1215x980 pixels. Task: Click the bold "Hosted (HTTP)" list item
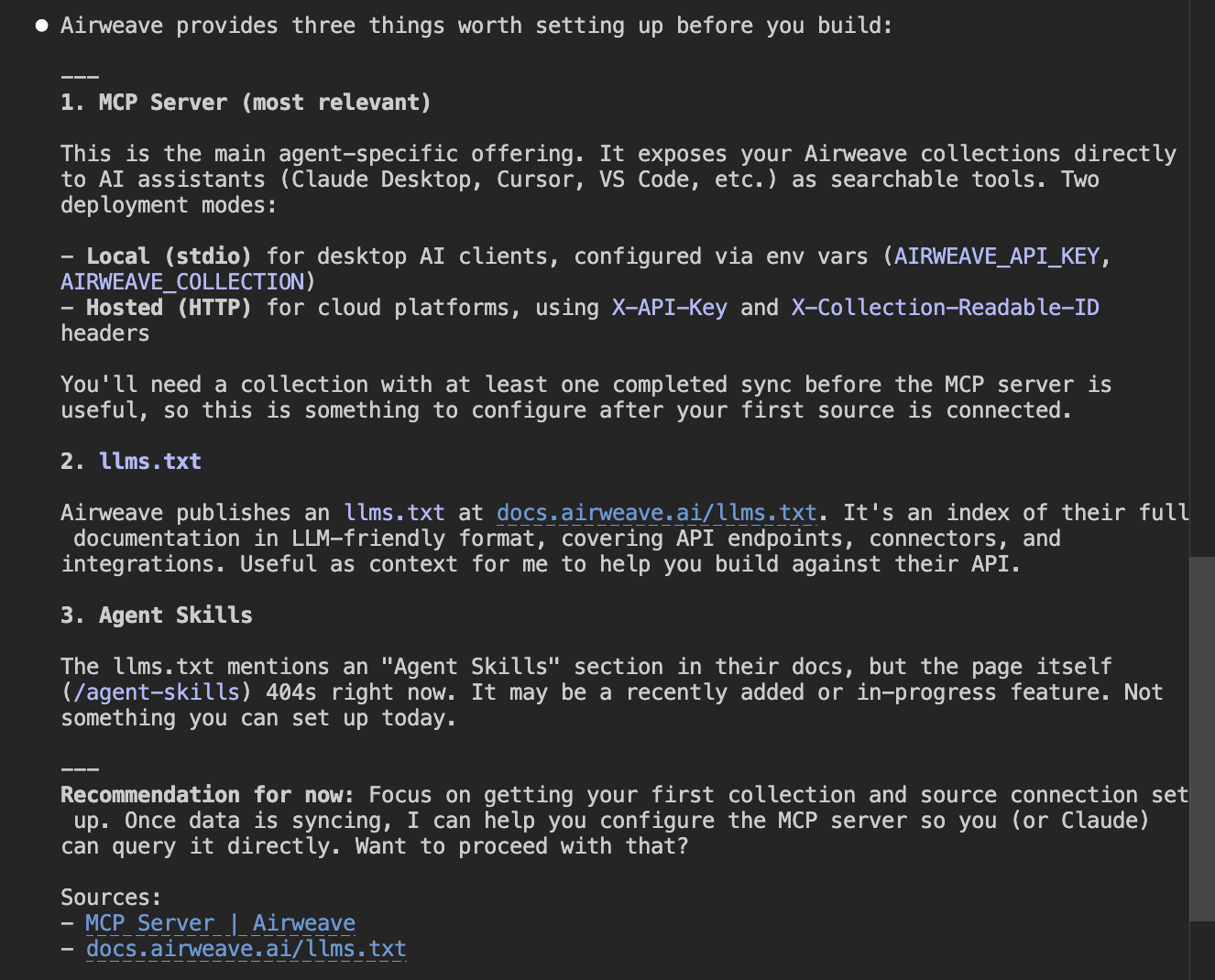click(x=169, y=308)
